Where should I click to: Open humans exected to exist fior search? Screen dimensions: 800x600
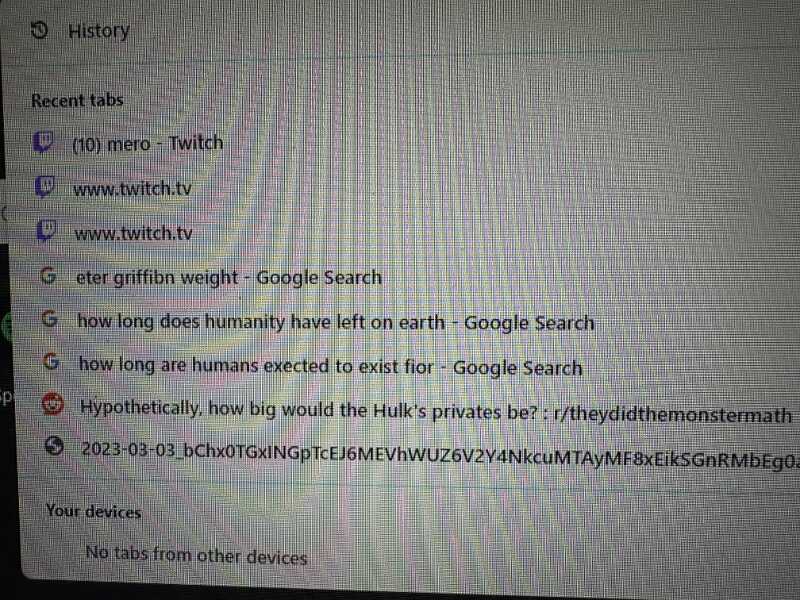(x=331, y=366)
